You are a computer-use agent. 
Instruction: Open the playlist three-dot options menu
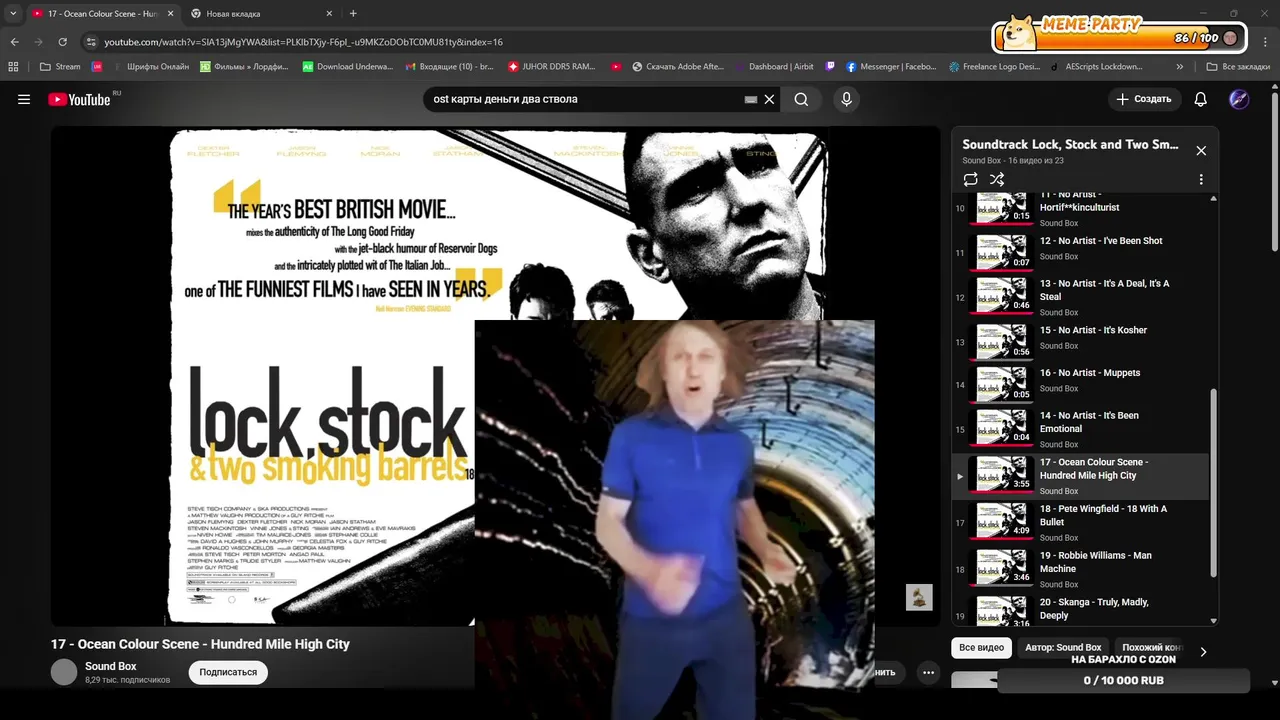[1201, 179]
